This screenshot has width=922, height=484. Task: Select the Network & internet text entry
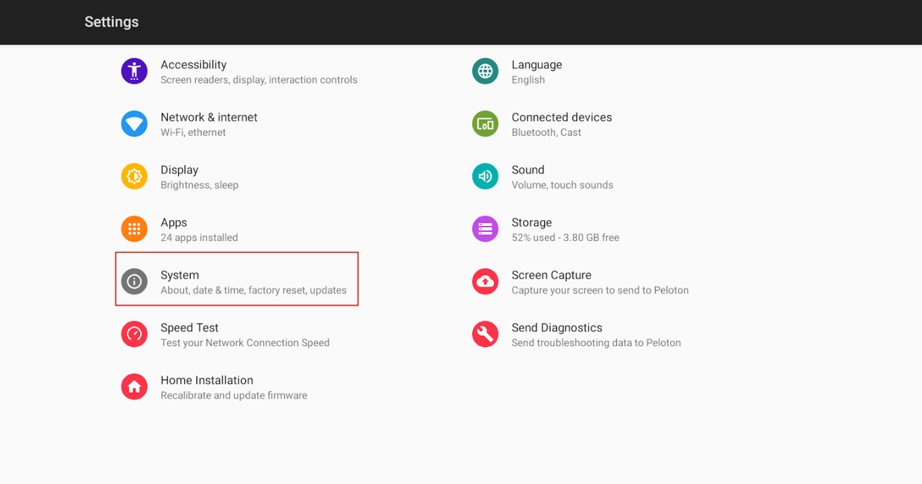(209, 118)
